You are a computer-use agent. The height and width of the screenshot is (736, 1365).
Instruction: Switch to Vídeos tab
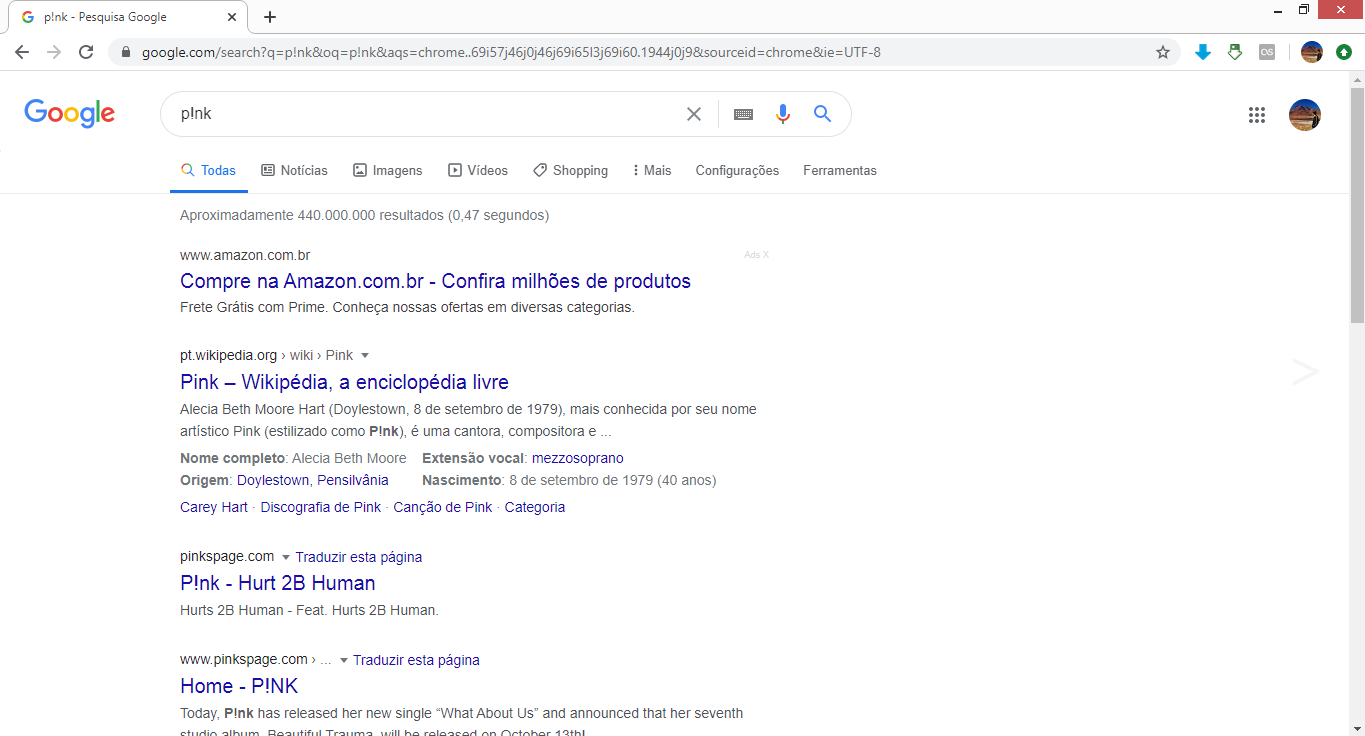point(478,171)
